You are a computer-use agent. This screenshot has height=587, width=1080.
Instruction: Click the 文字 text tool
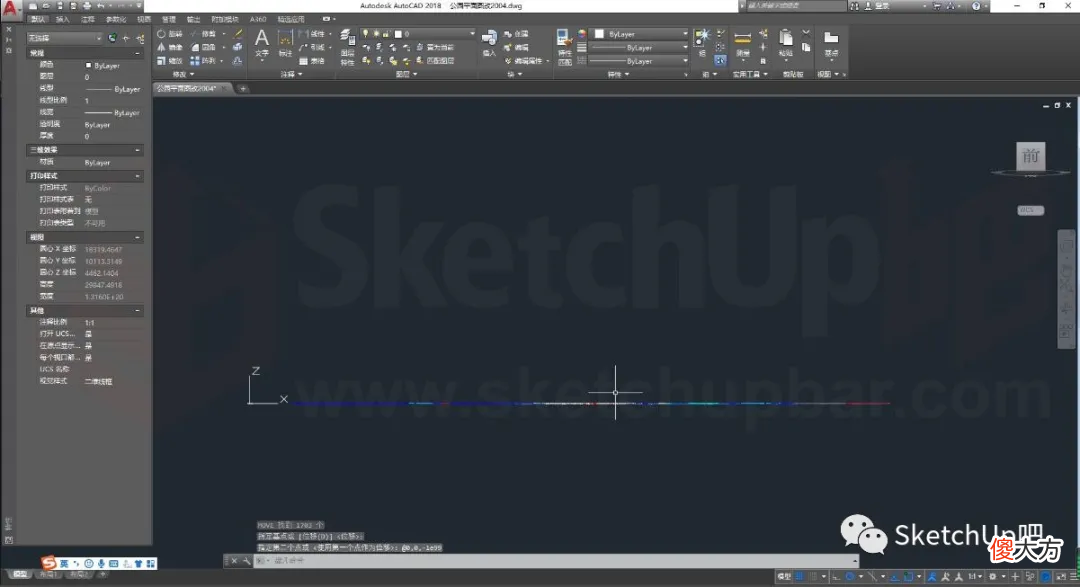point(262,43)
